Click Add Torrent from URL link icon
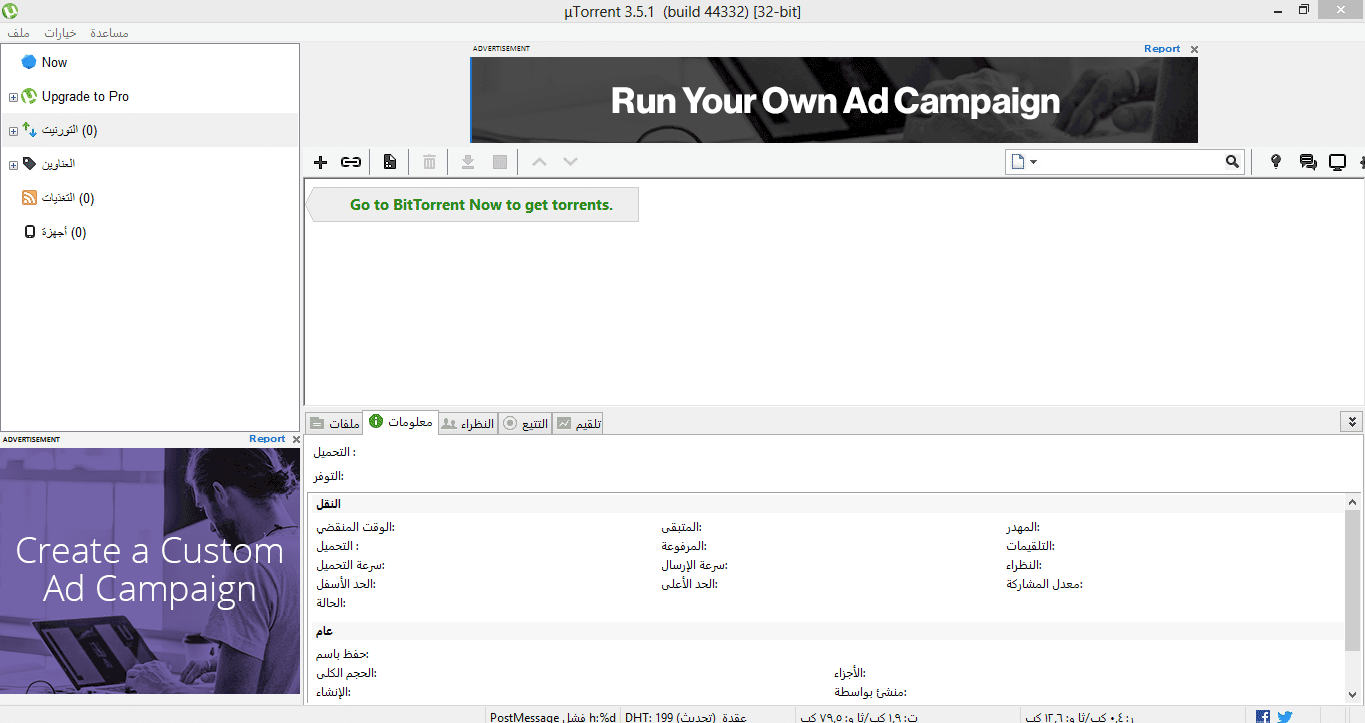Screen dimensions: 1365x723 tap(351, 162)
